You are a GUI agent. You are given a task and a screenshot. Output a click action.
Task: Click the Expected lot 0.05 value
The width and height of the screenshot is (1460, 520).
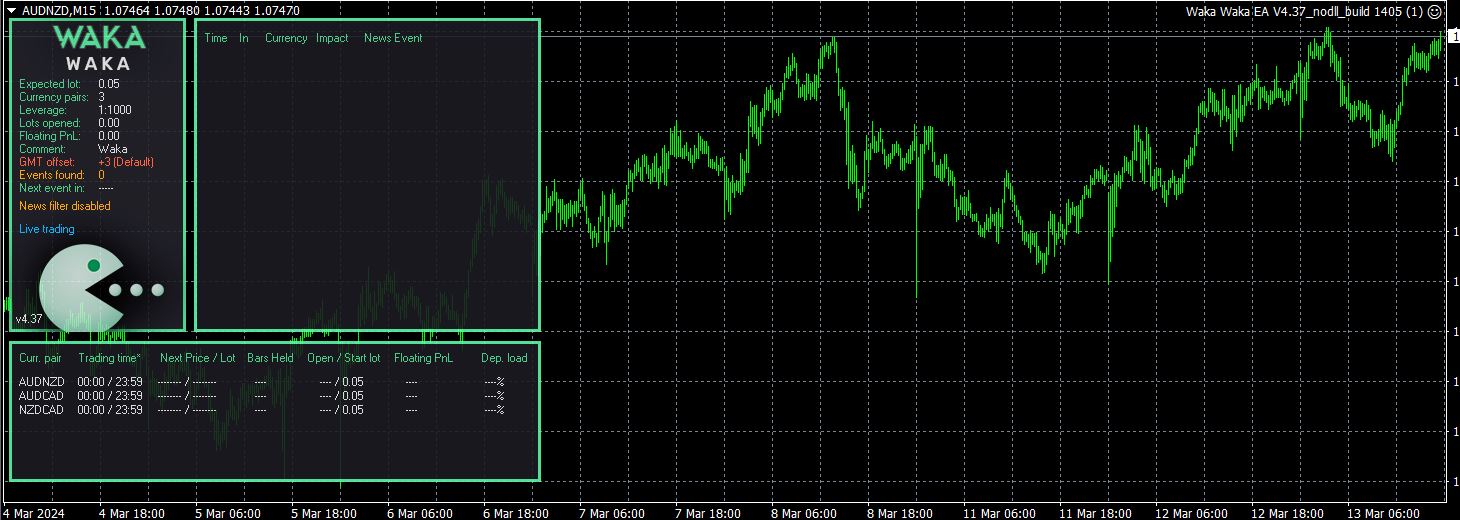(x=109, y=85)
